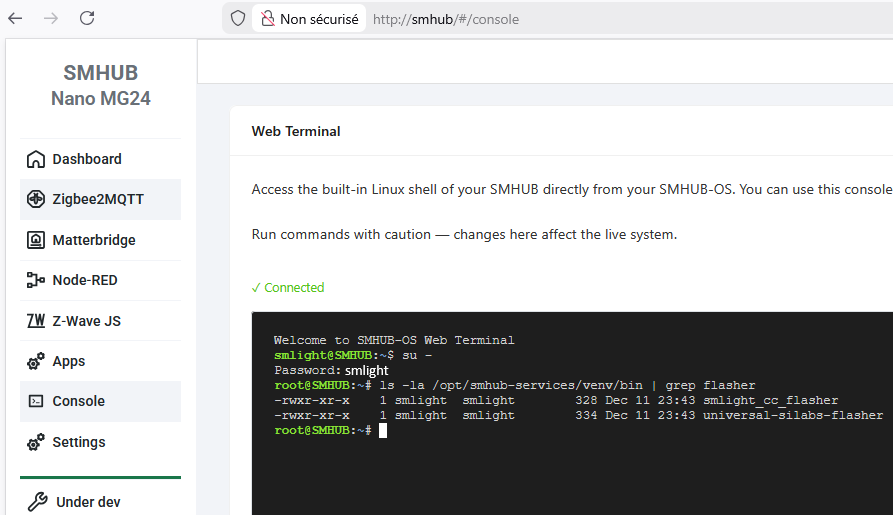Select the Console menu entry
The image size is (893, 515).
(x=100, y=401)
